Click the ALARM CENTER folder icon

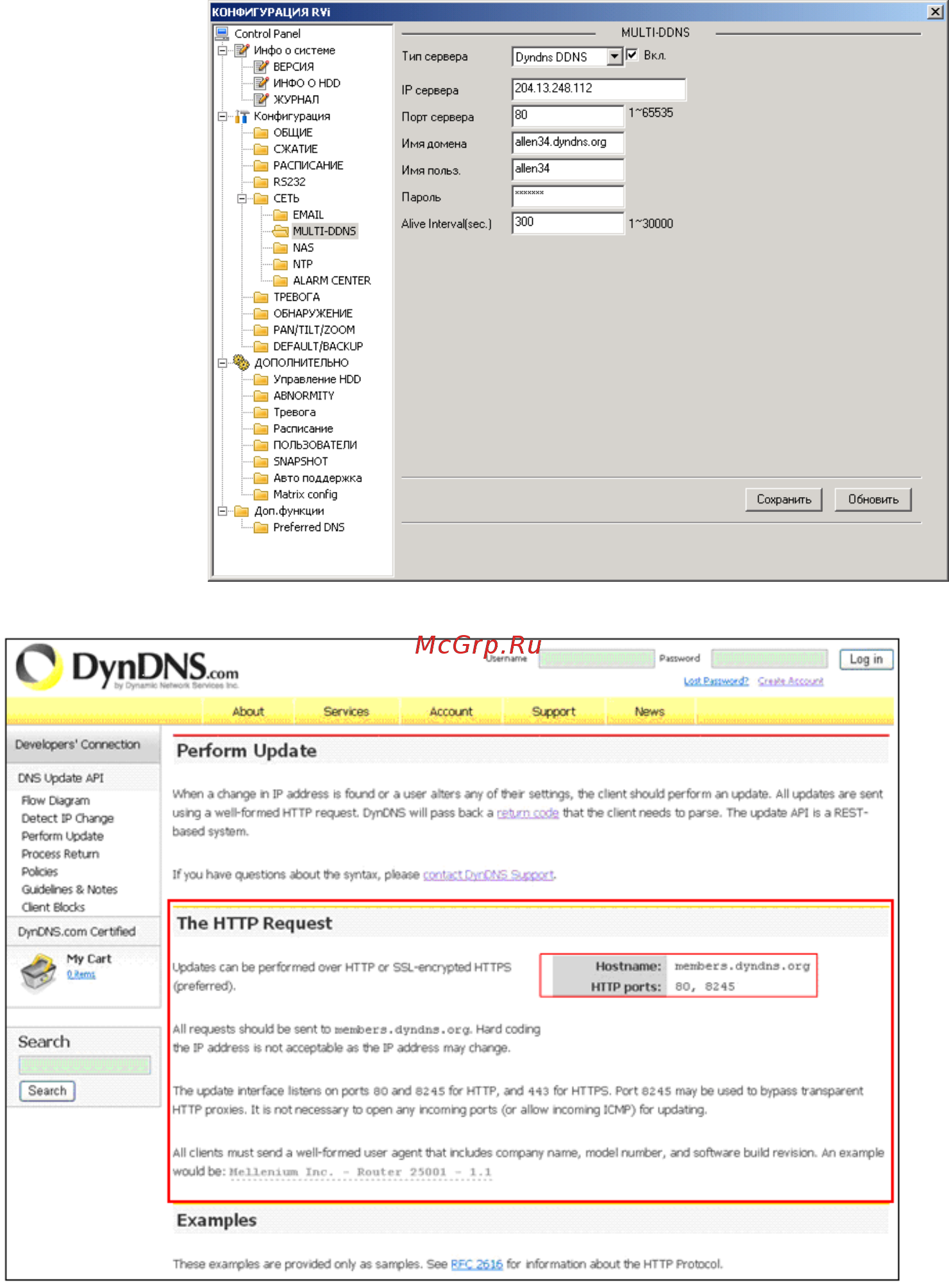280,280
